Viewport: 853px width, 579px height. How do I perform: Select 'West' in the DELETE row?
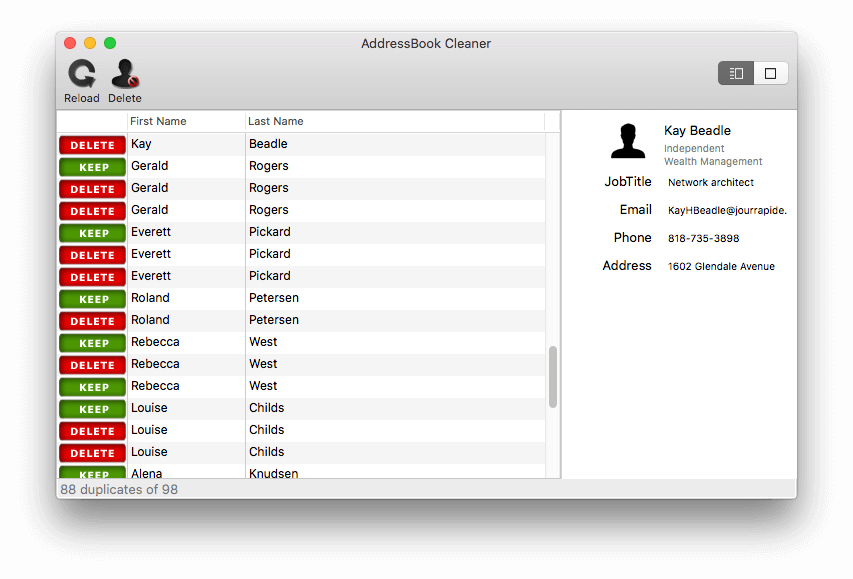coord(263,364)
